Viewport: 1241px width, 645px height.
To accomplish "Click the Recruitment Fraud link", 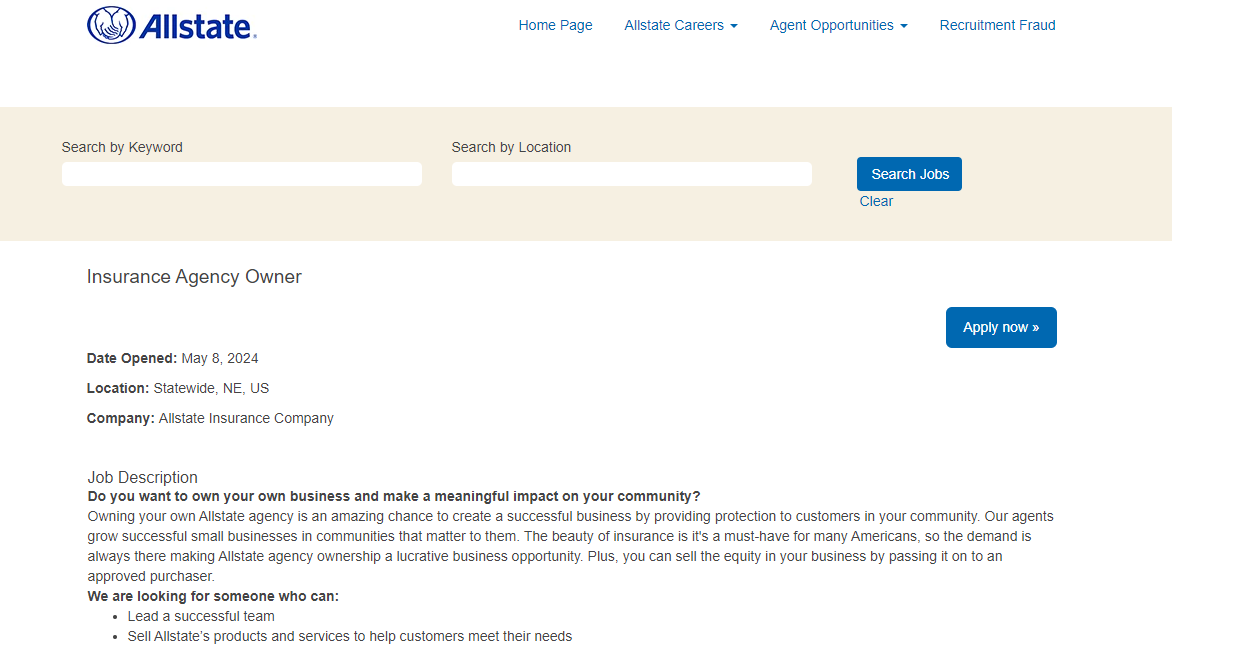I will click(x=997, y=25).
